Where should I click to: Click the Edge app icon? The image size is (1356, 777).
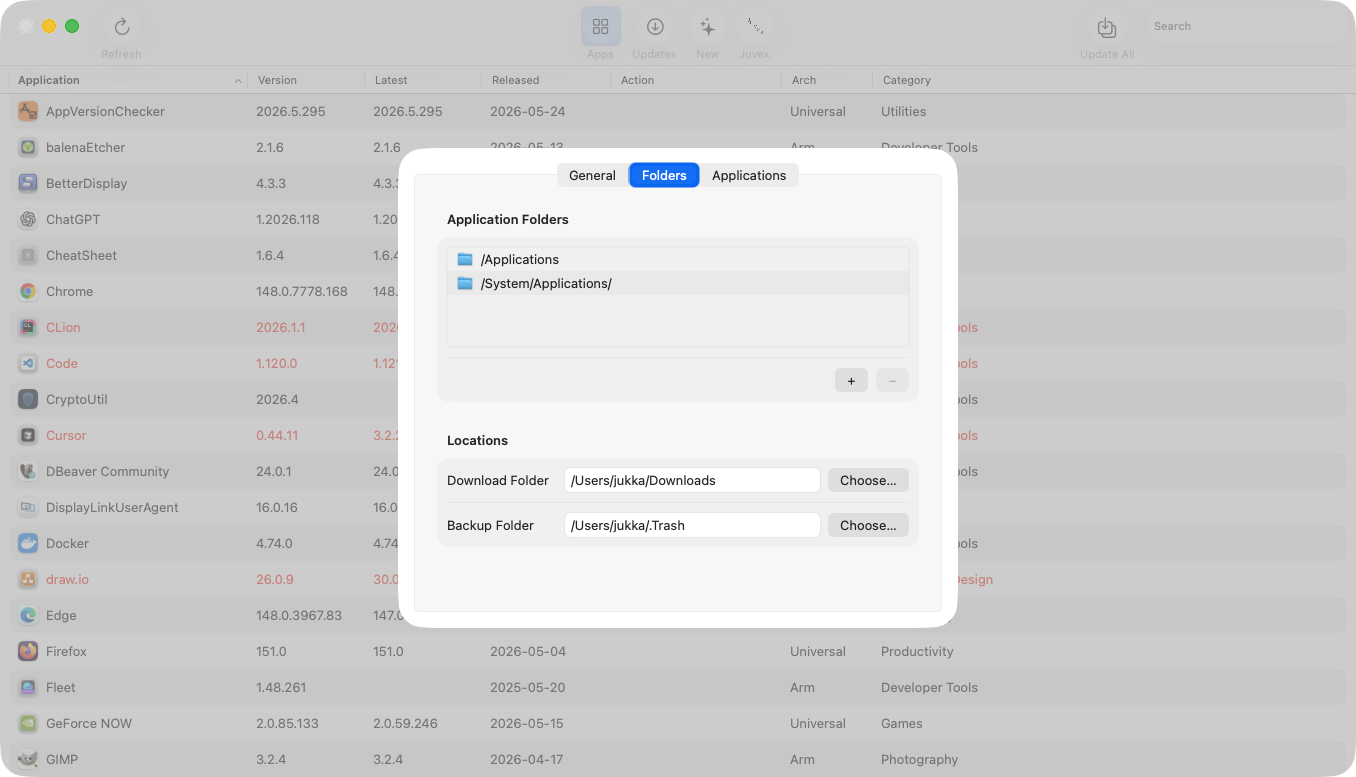click(x=28, y=615)
